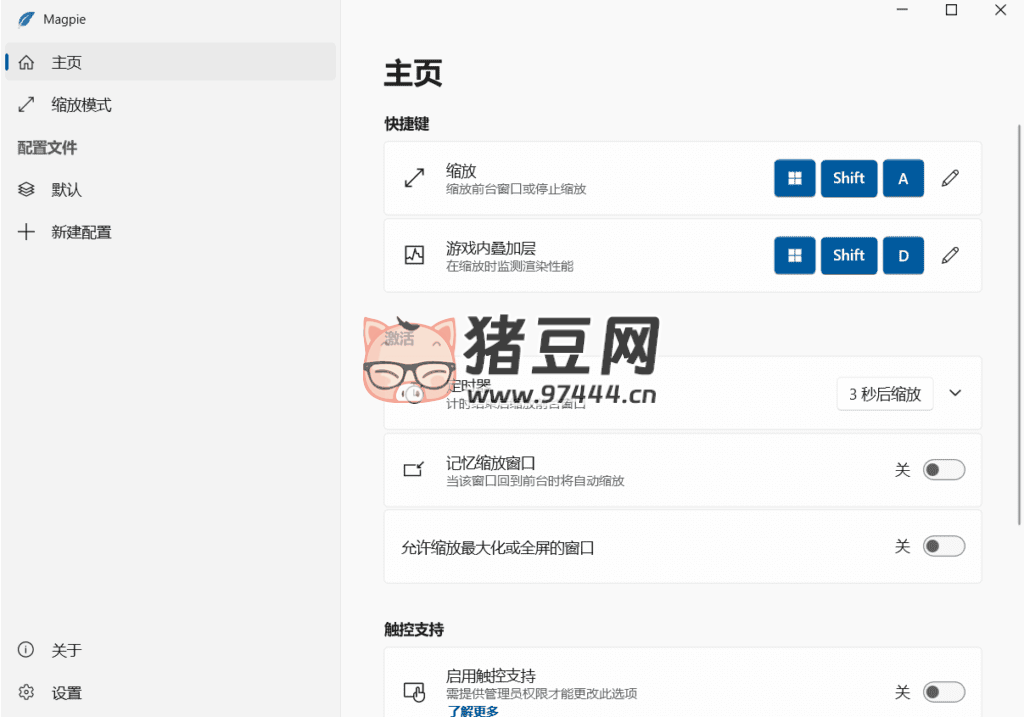1024x717 pixels.
Task: Click the 启用触控支持 touch icon
Action: click(x=414, y=691)
